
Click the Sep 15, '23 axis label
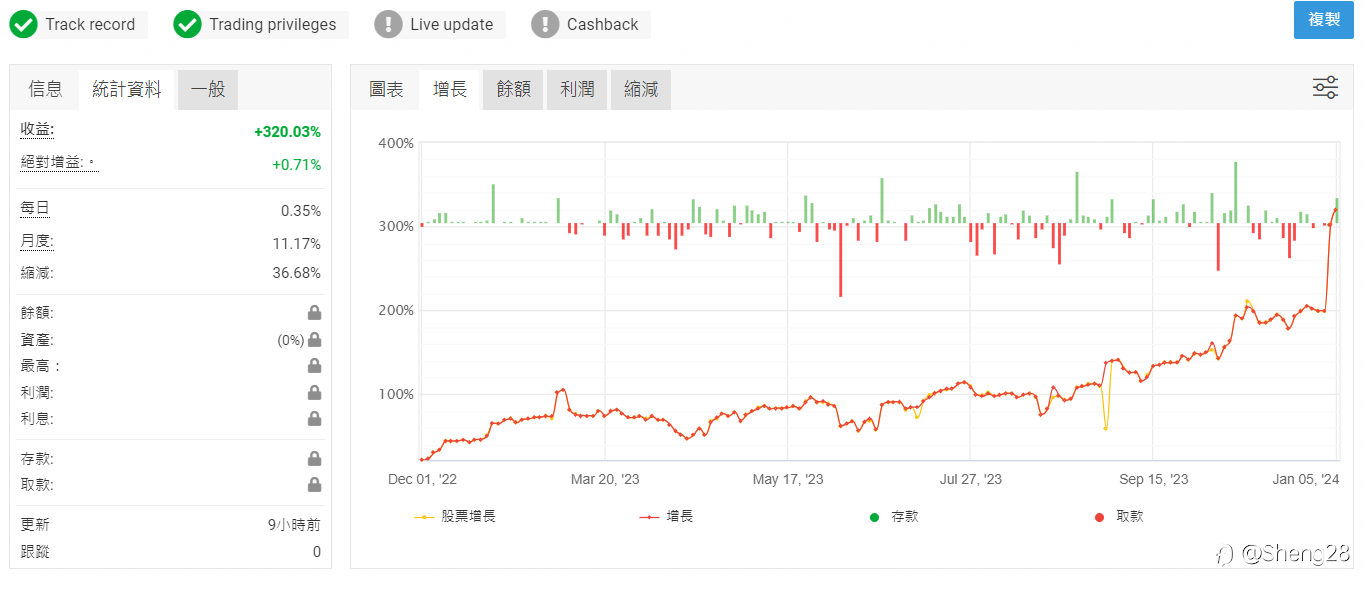1153,480
